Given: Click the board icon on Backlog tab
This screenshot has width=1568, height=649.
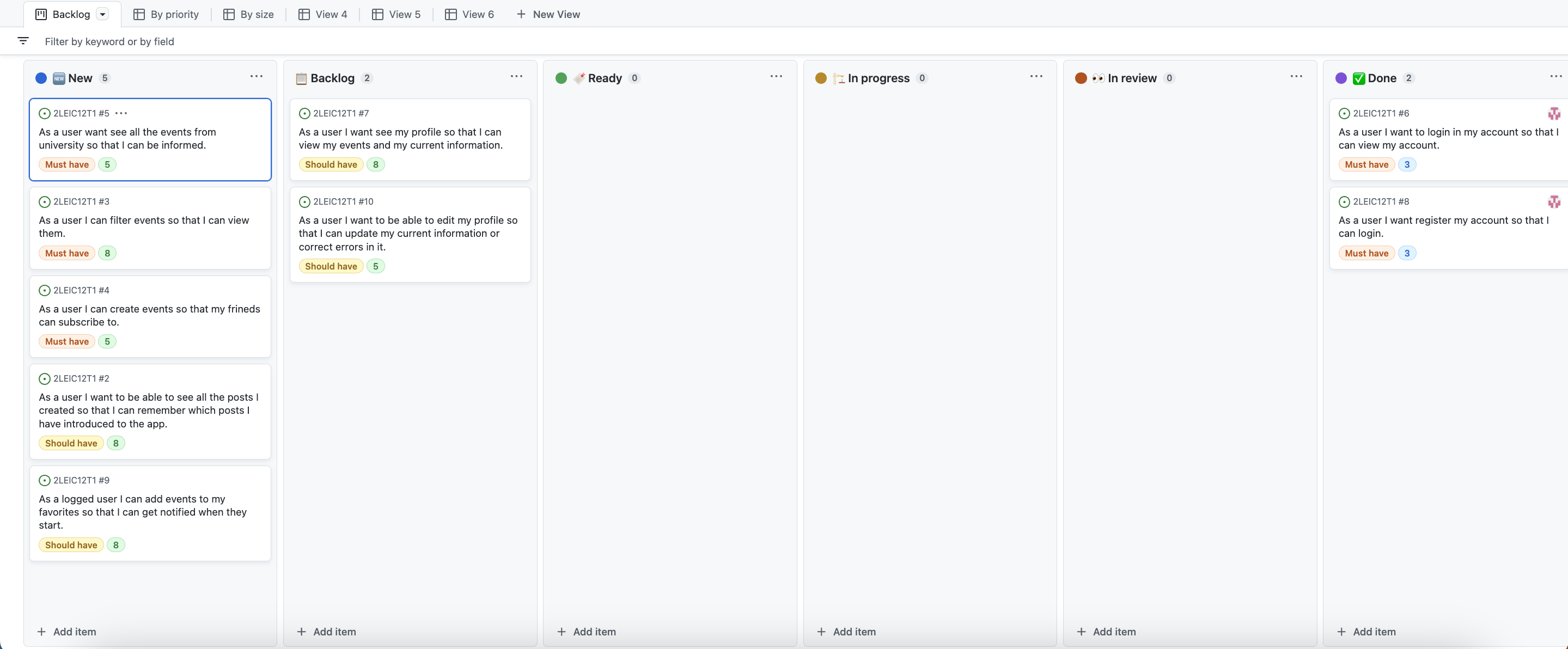Looking at the screenshot, I should [41, 15].
